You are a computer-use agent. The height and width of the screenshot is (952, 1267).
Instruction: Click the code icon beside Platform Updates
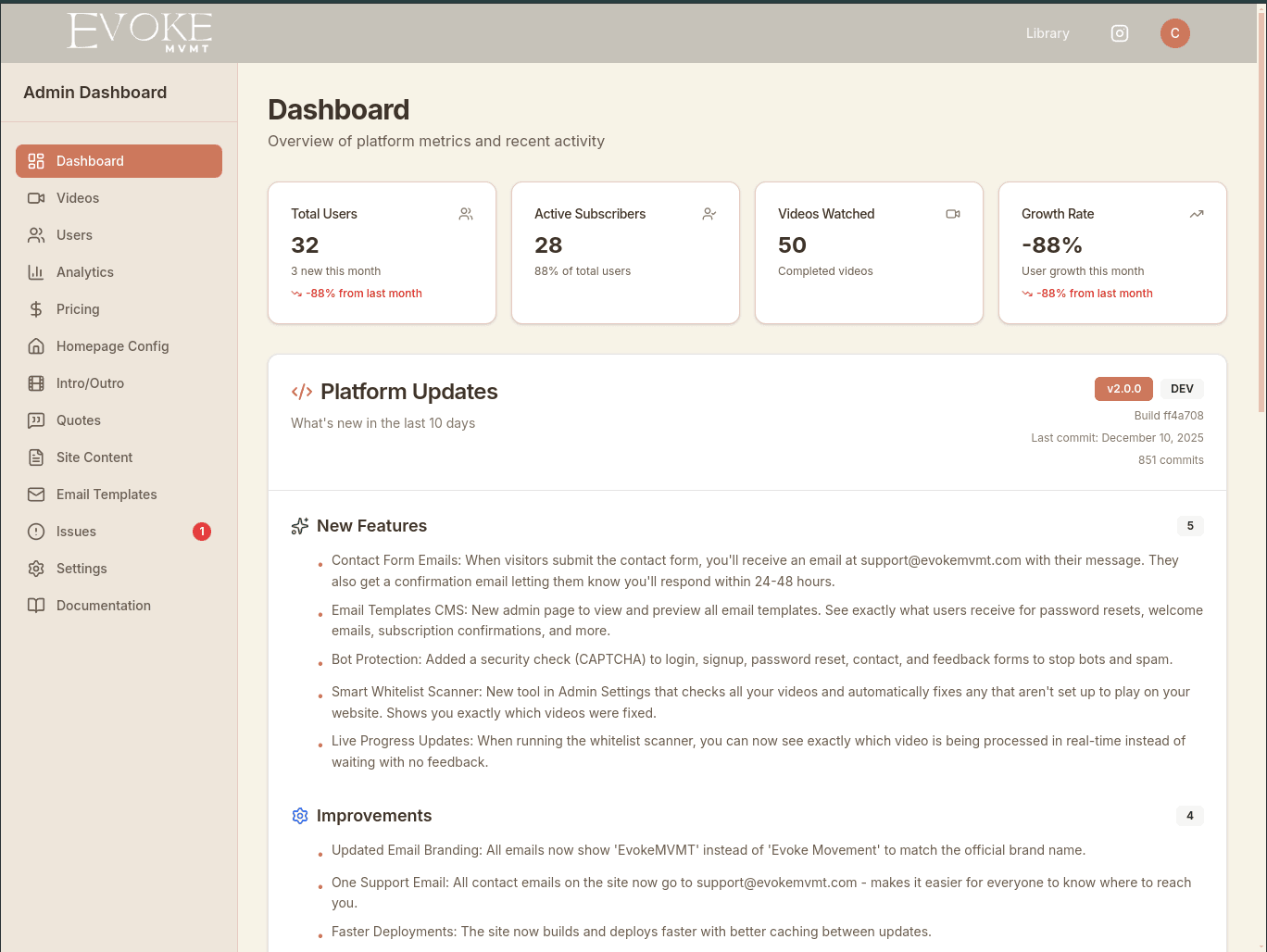(301, 391)
